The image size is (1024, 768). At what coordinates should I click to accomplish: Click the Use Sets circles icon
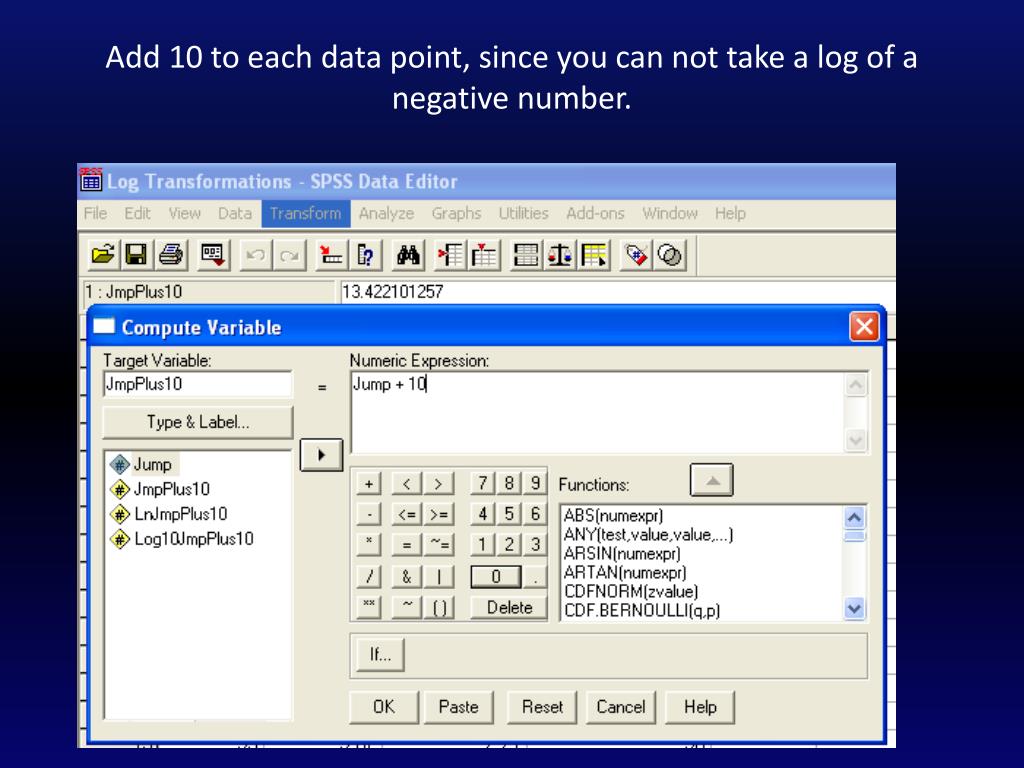tap(670, 255)
